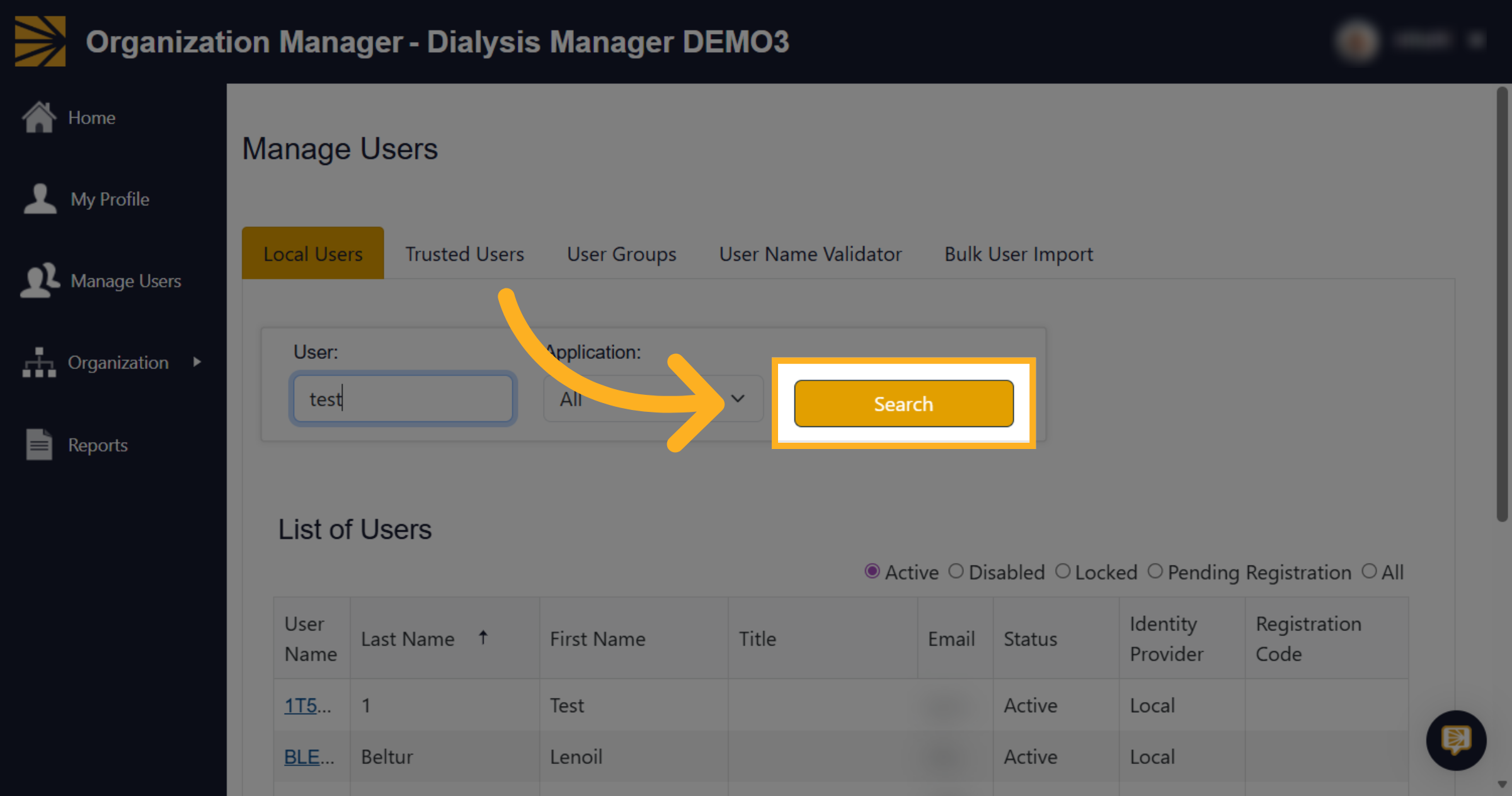Switch to the Local Users tab
Screen dimensions: 1512x796
coord(312,253)
